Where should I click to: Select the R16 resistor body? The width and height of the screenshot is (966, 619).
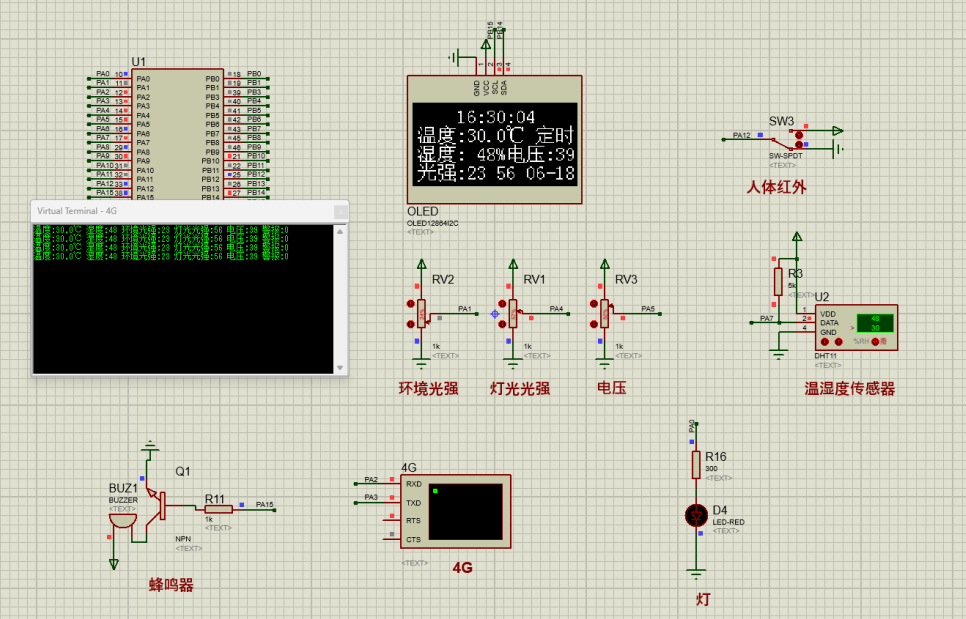[x=696, y=464]
